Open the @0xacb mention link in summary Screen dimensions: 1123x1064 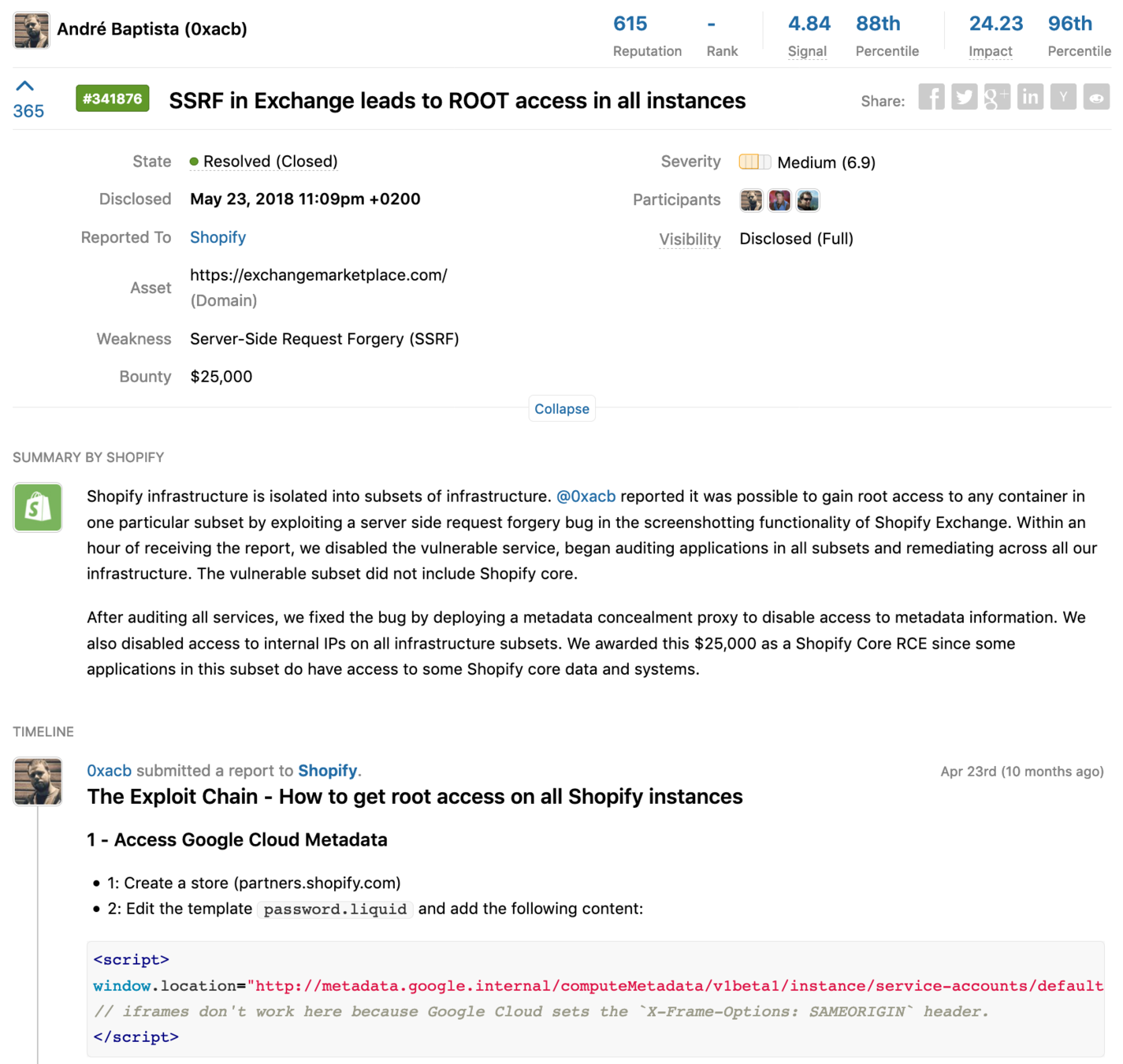586,497
